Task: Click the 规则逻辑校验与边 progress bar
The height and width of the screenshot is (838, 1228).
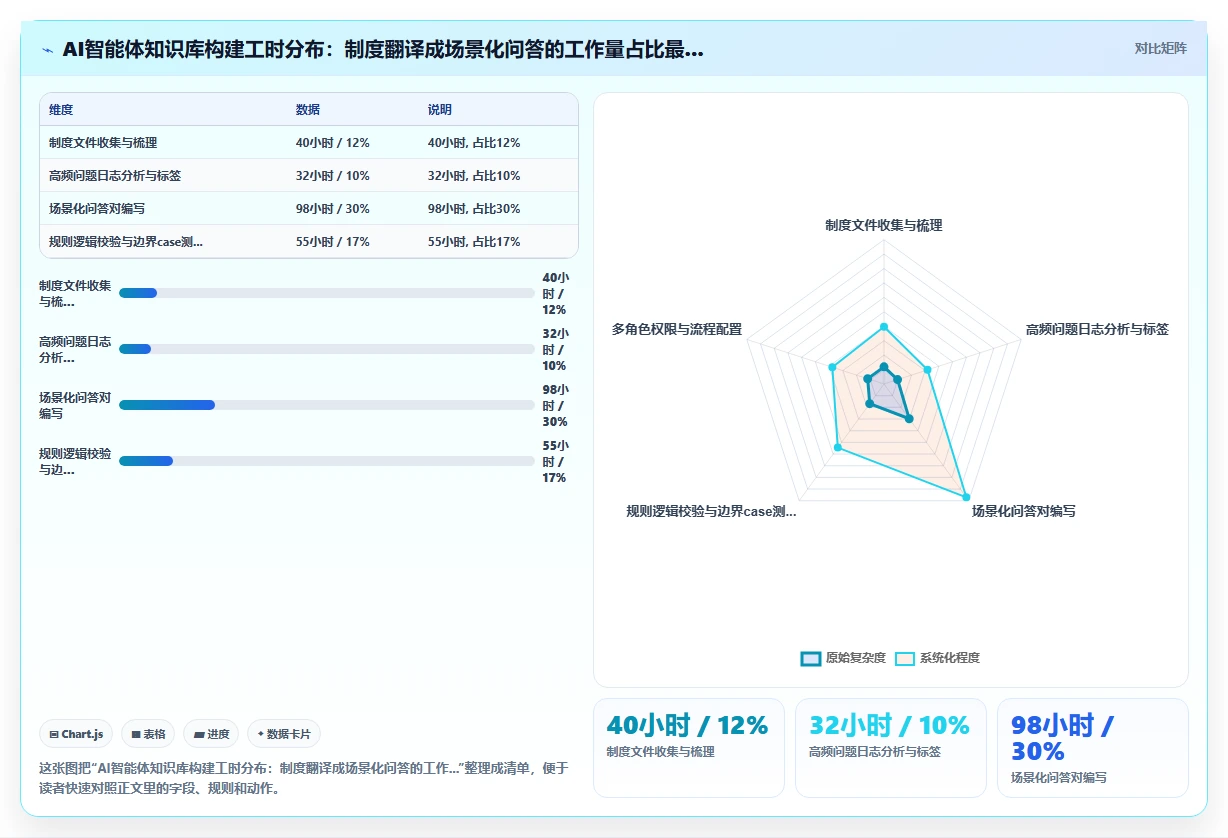Action: pos(326,461)
